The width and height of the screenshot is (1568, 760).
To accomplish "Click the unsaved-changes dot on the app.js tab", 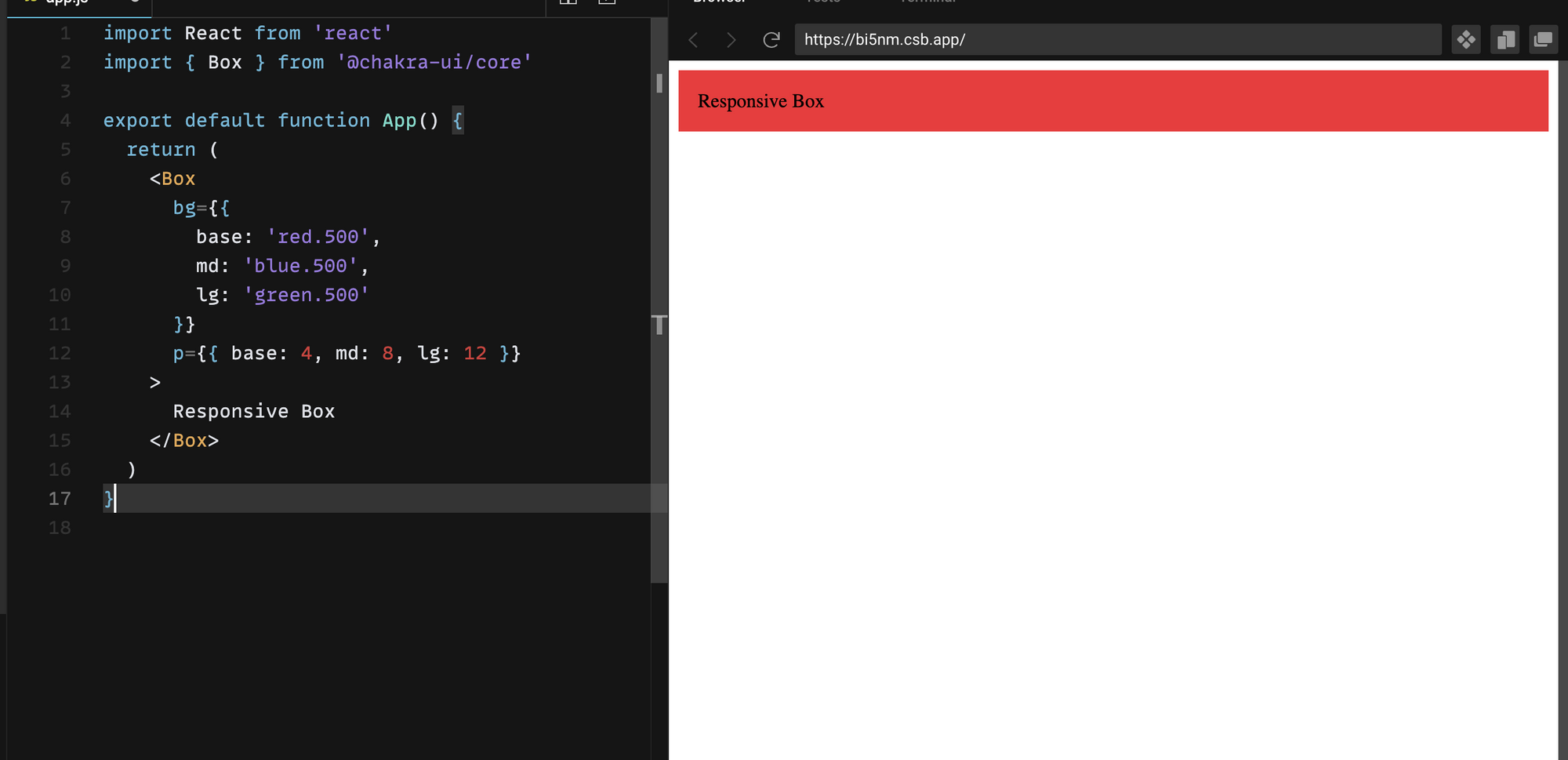I will click(135, 2).
